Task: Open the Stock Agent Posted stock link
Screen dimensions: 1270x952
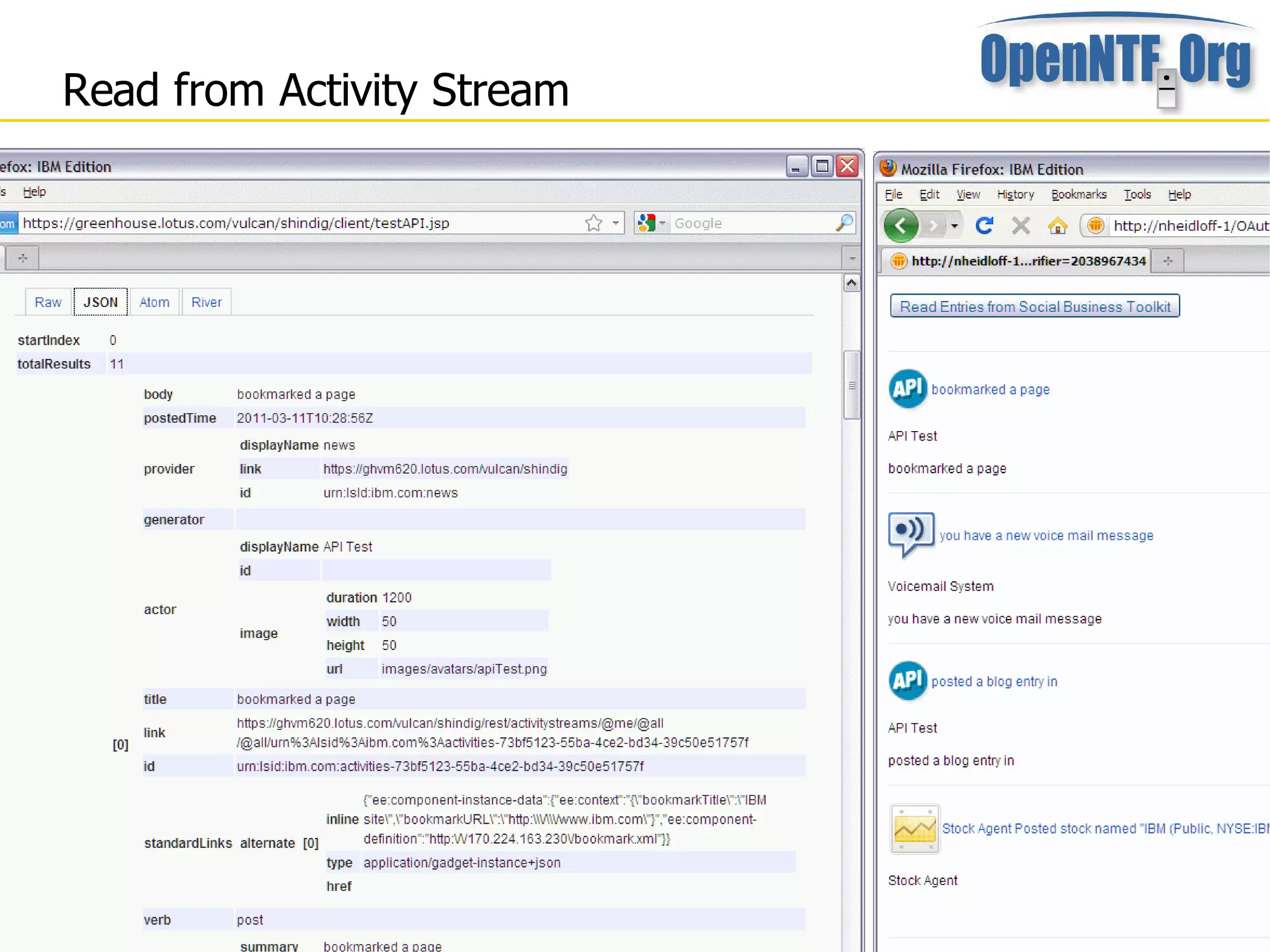Action: tap(1105, 828)
